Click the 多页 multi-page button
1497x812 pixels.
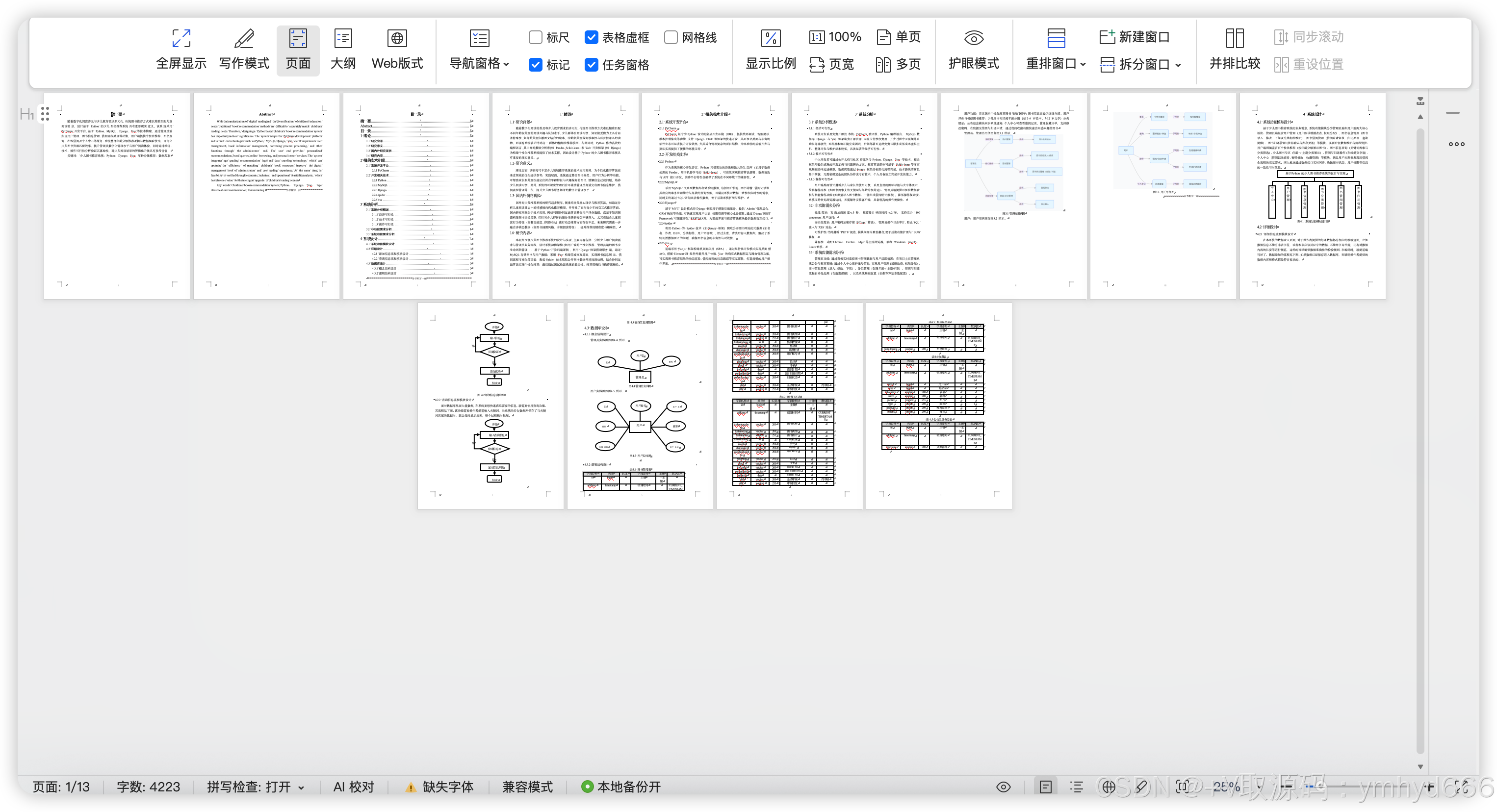tap(898, 64)
